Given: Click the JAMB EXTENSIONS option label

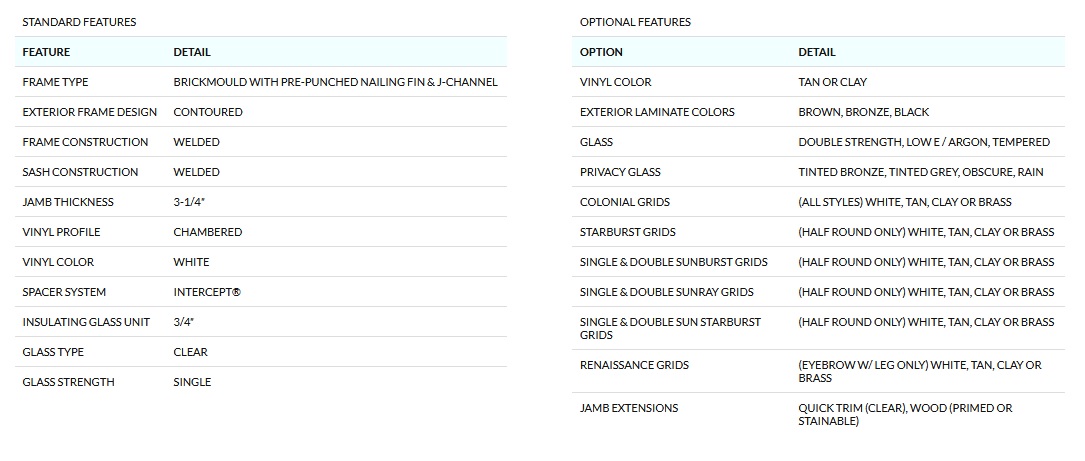Looking at the screenshot, I should click(x=629, y=408).
